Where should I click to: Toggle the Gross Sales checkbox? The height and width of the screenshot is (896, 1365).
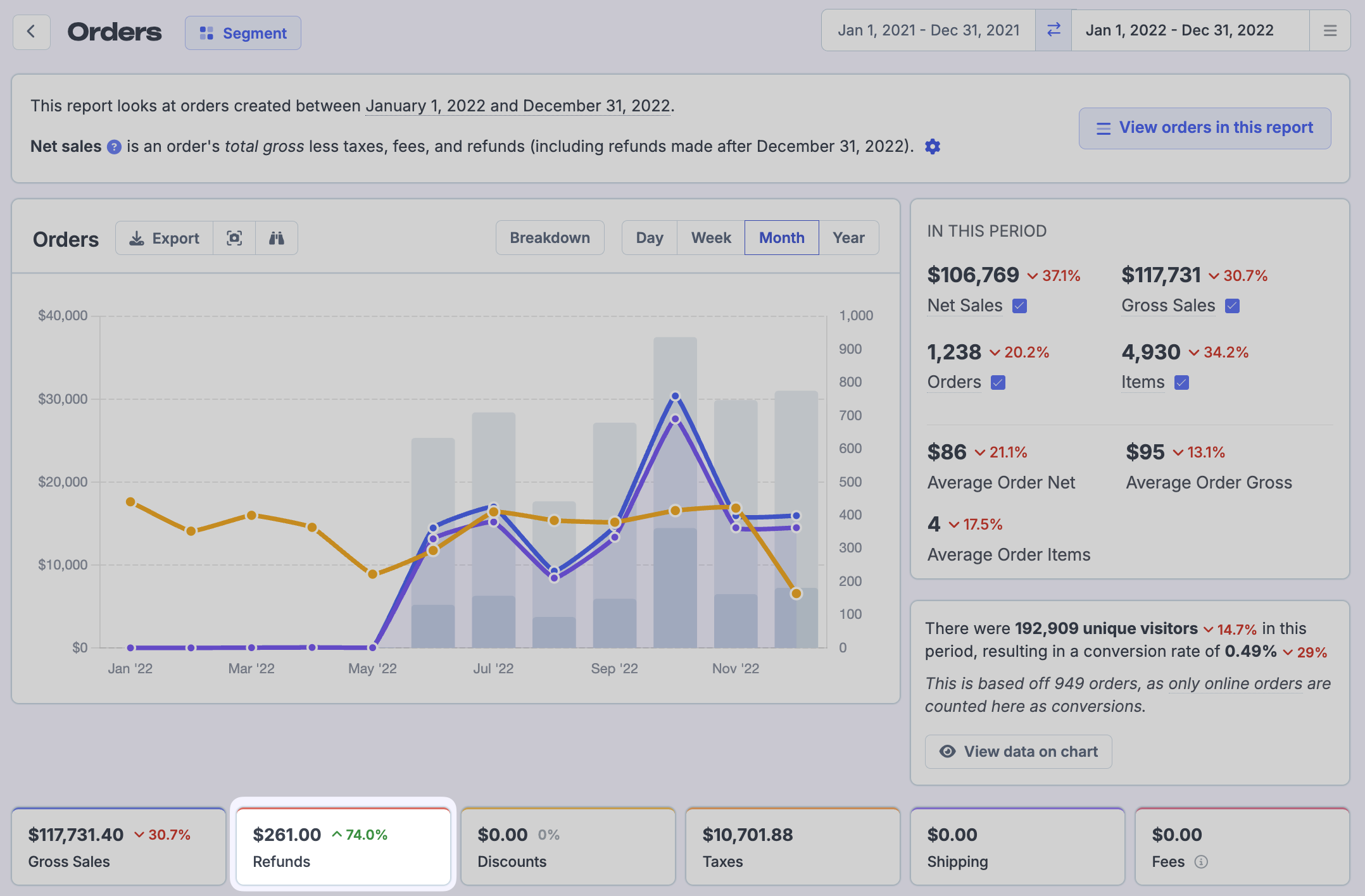point(1232,306)
